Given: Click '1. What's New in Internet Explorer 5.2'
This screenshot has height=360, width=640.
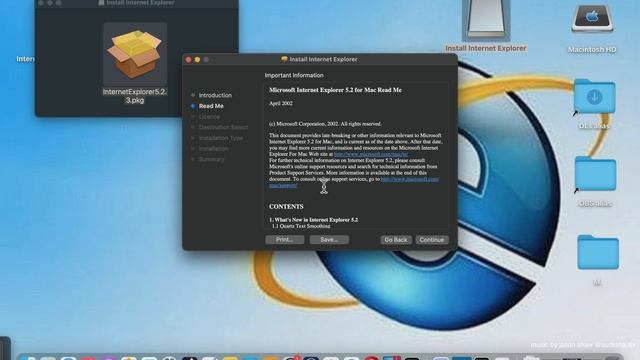Looking at the screenshot, I should (313, 220).
